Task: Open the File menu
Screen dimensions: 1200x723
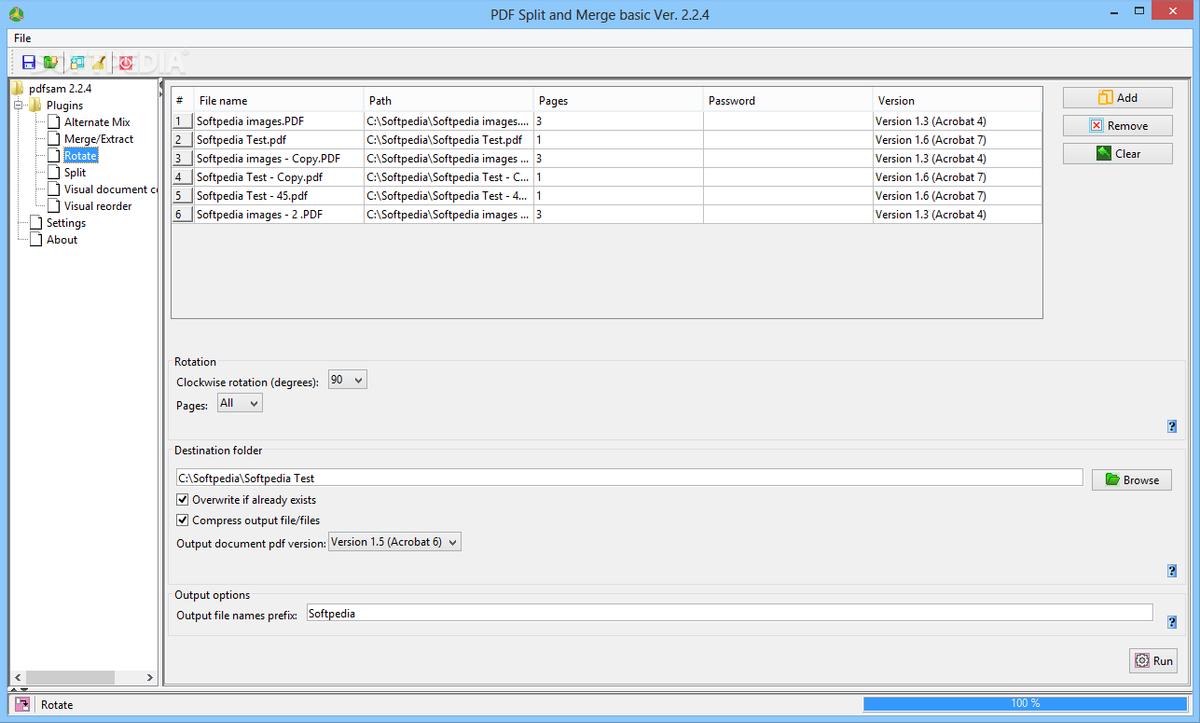Action: click(x=22, y=38)
